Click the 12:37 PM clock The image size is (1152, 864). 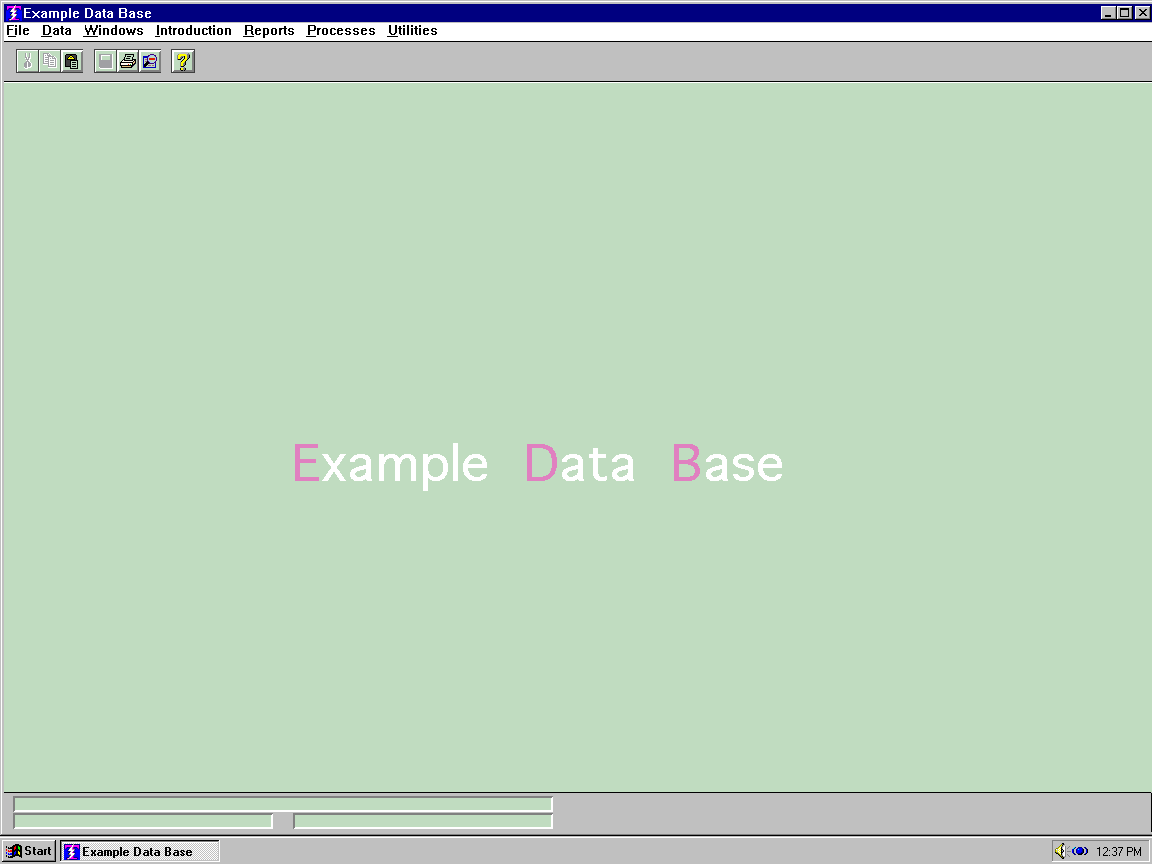point(1119,852)
